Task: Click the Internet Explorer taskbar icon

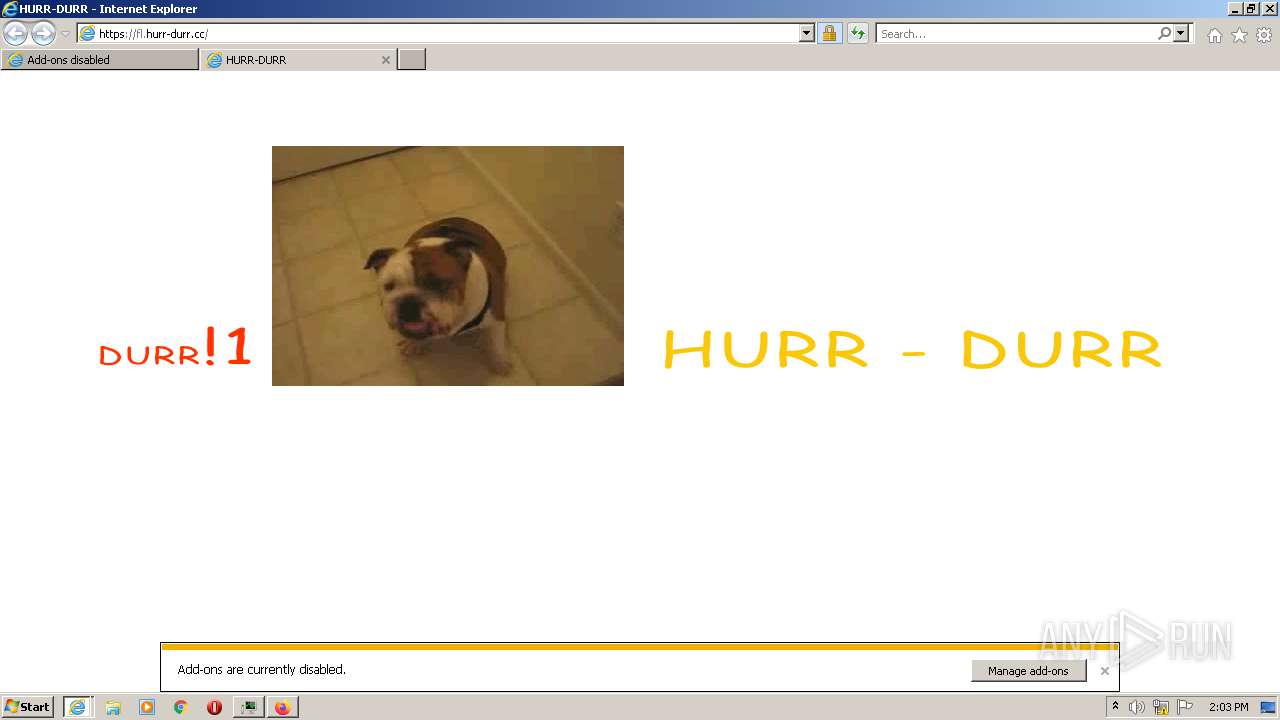Action: 77,707
